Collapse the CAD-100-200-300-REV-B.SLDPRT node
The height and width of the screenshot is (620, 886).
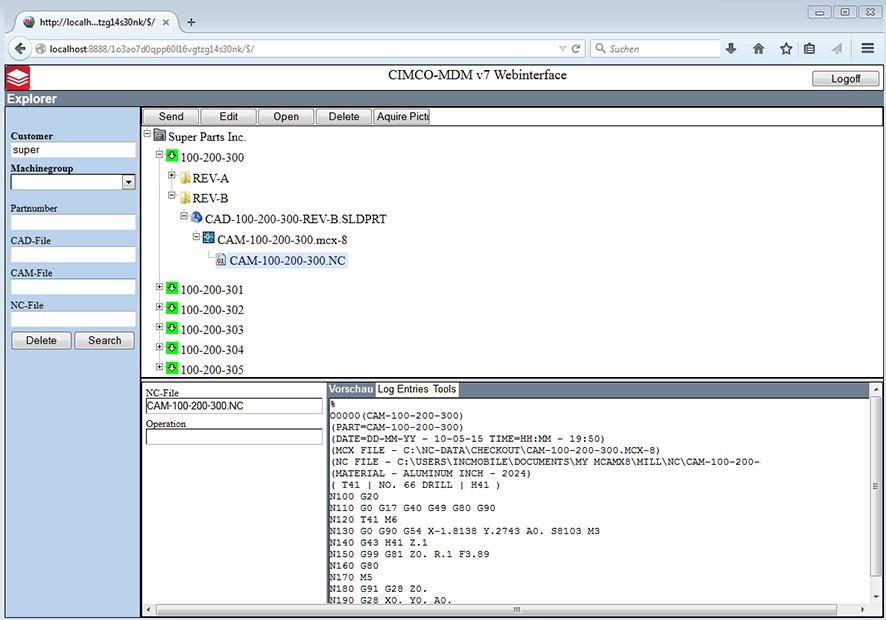184,216
